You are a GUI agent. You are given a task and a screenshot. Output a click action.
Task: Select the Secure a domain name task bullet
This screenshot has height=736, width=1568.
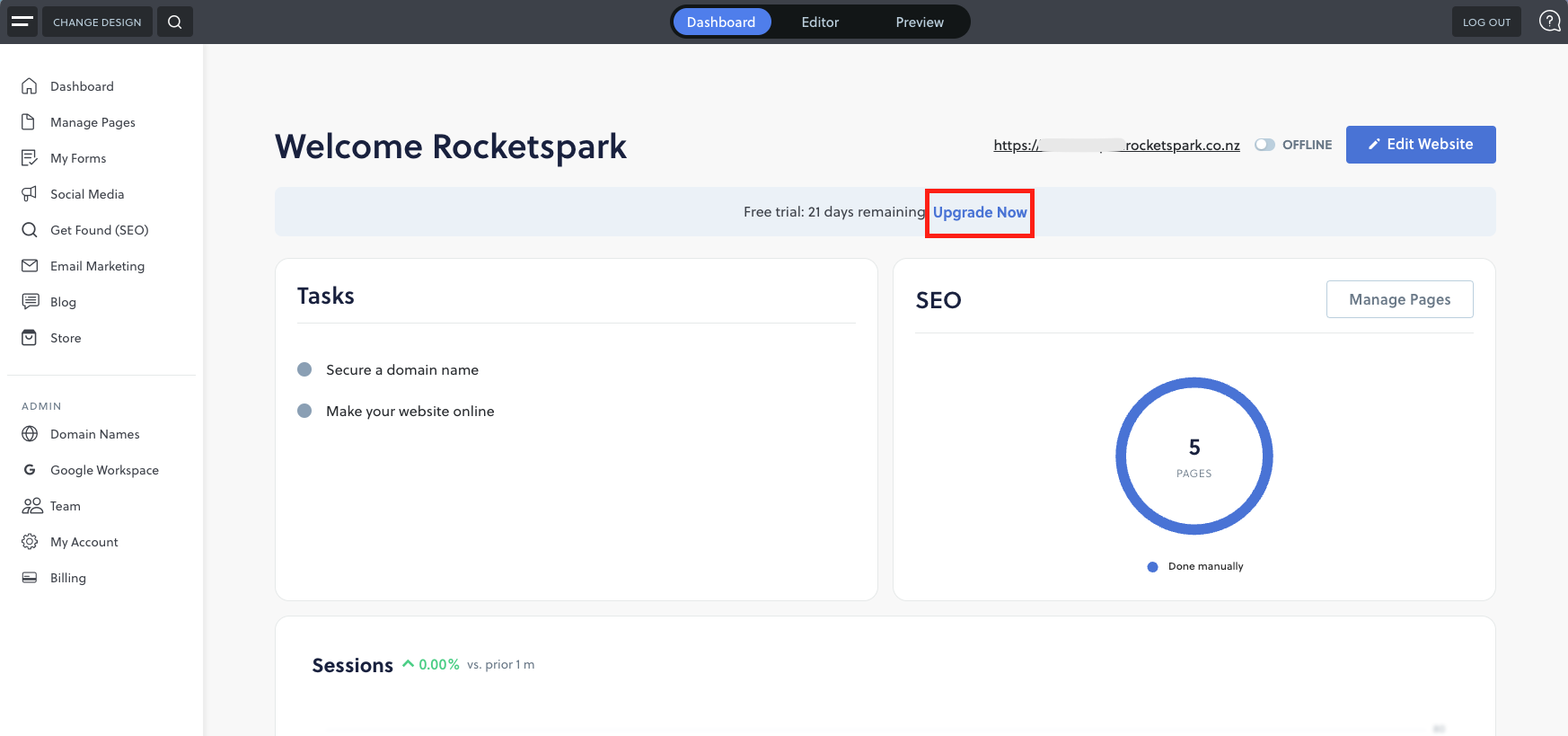click(304, 369)
